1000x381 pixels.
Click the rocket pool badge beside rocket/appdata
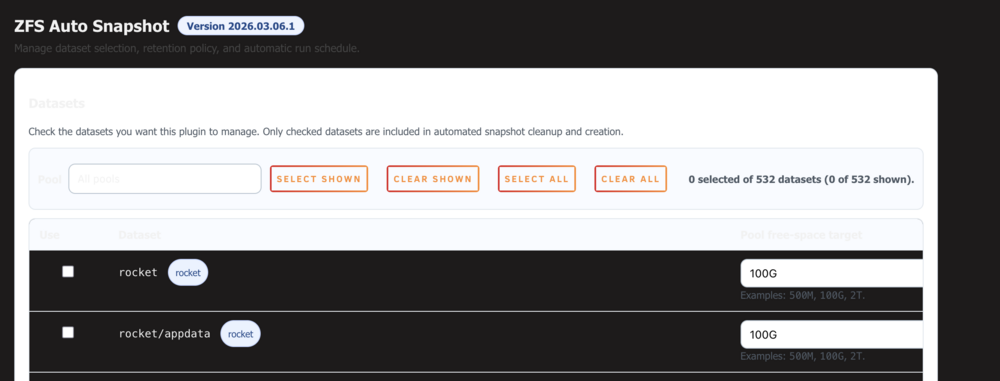(240, 334)
